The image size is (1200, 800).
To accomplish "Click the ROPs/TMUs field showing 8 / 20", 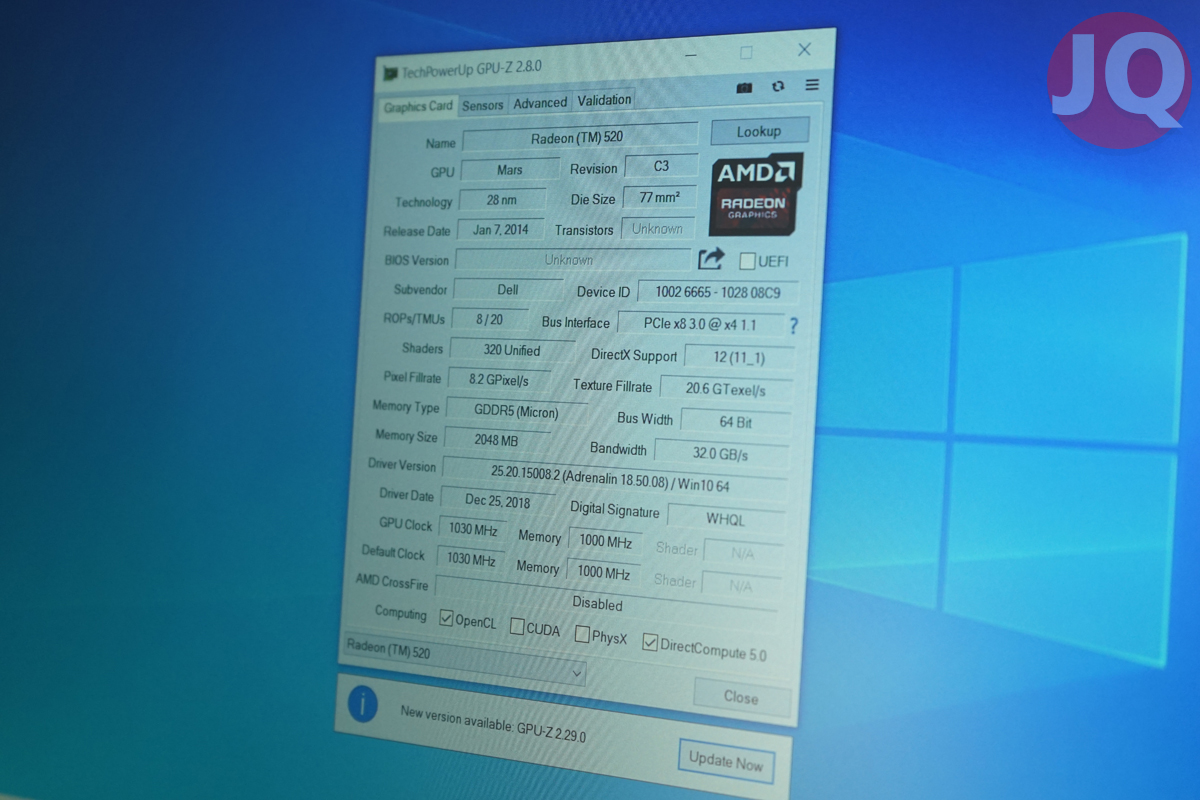I will click(x=490, y=320).
